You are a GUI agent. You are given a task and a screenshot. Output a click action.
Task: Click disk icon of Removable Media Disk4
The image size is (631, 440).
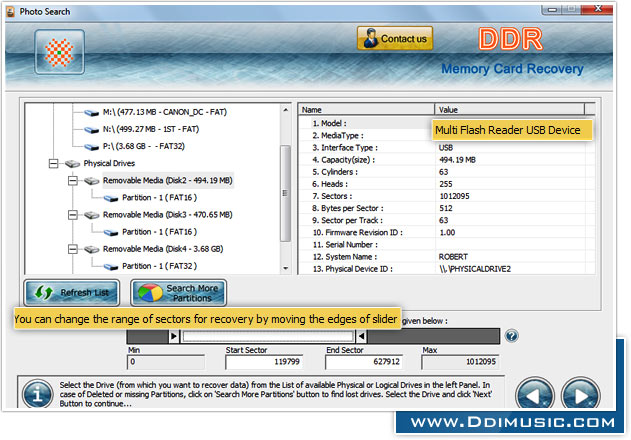tap(92, 249)
